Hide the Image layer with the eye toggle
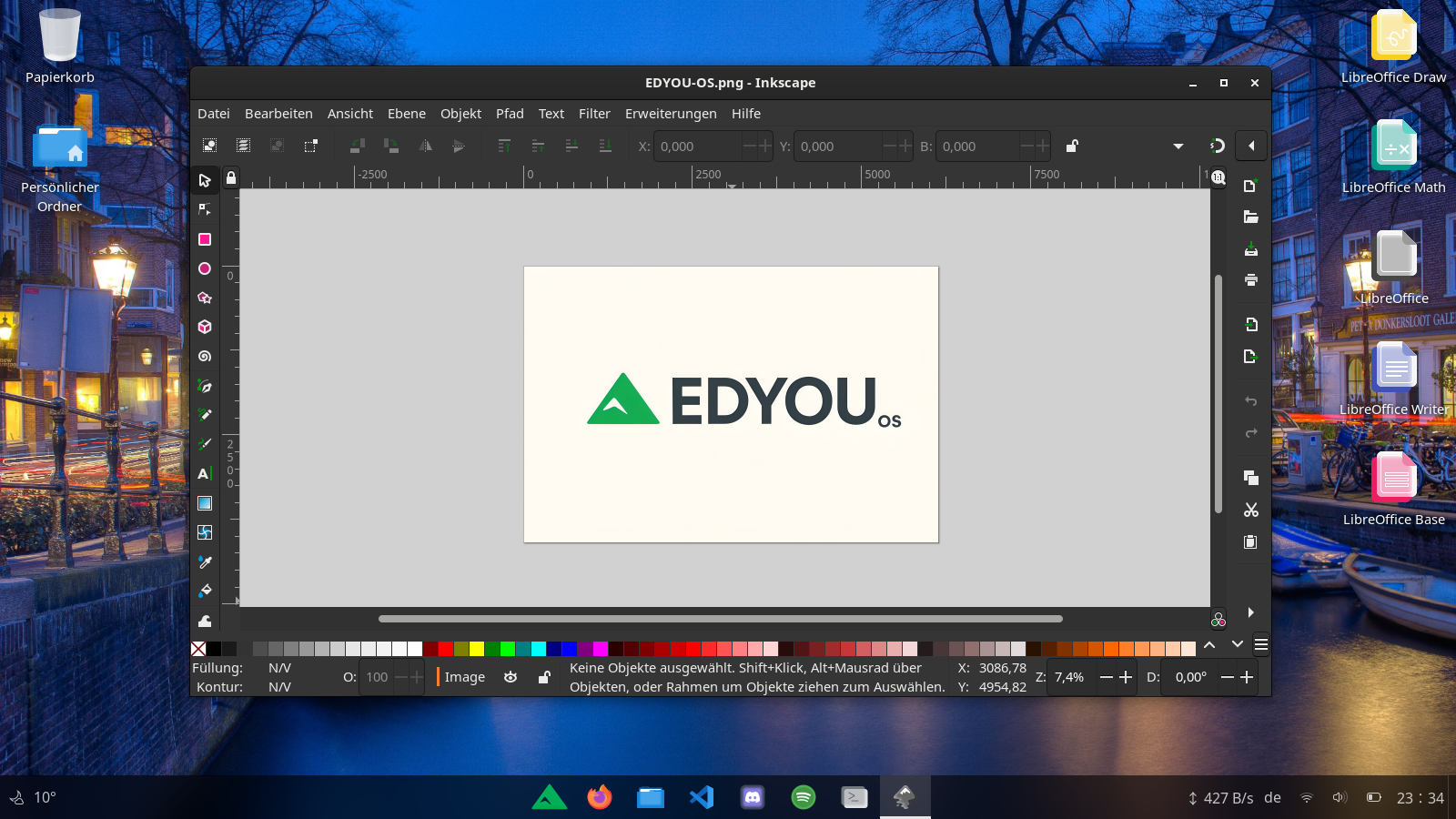 tap(511, 677)
